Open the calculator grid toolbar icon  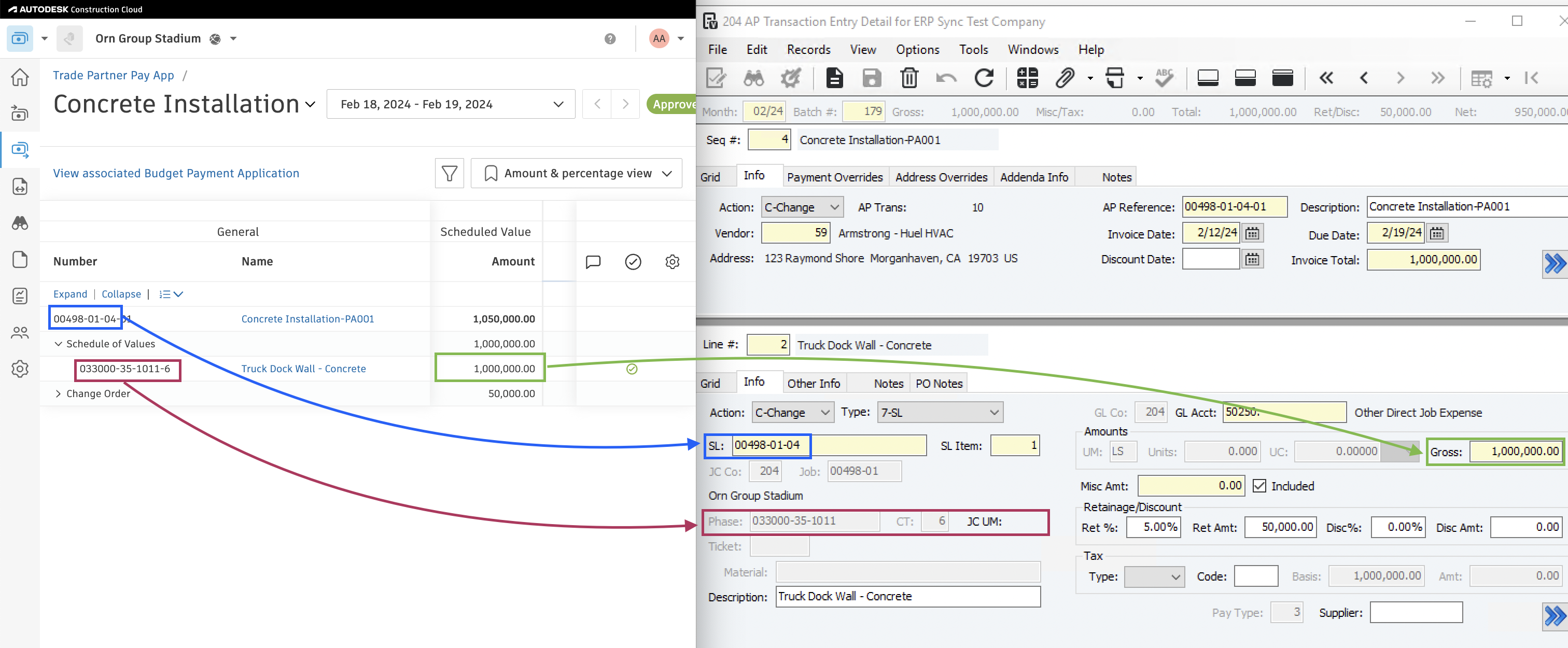[1027, 78]
